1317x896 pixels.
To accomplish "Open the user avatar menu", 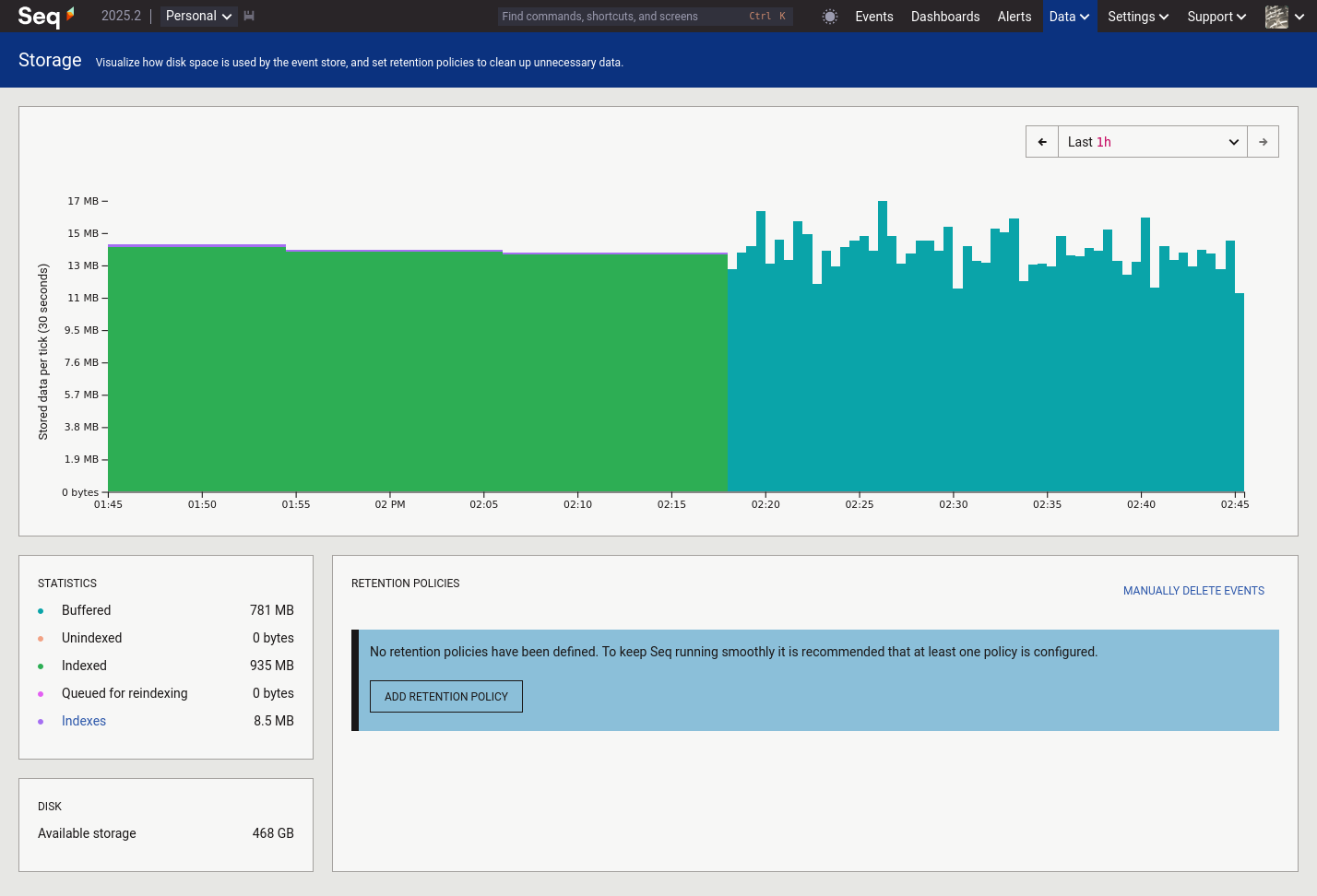I will point(1285,17).
